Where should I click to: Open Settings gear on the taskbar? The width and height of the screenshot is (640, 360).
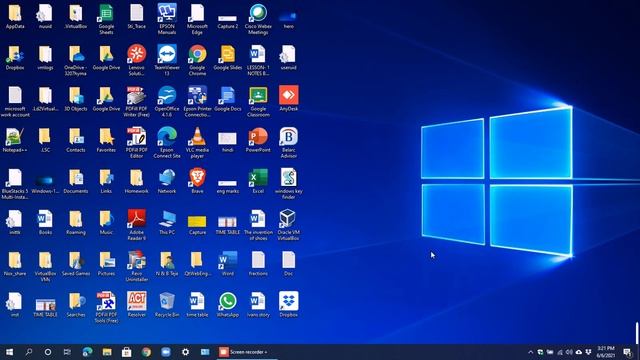[x=185, y=352]
